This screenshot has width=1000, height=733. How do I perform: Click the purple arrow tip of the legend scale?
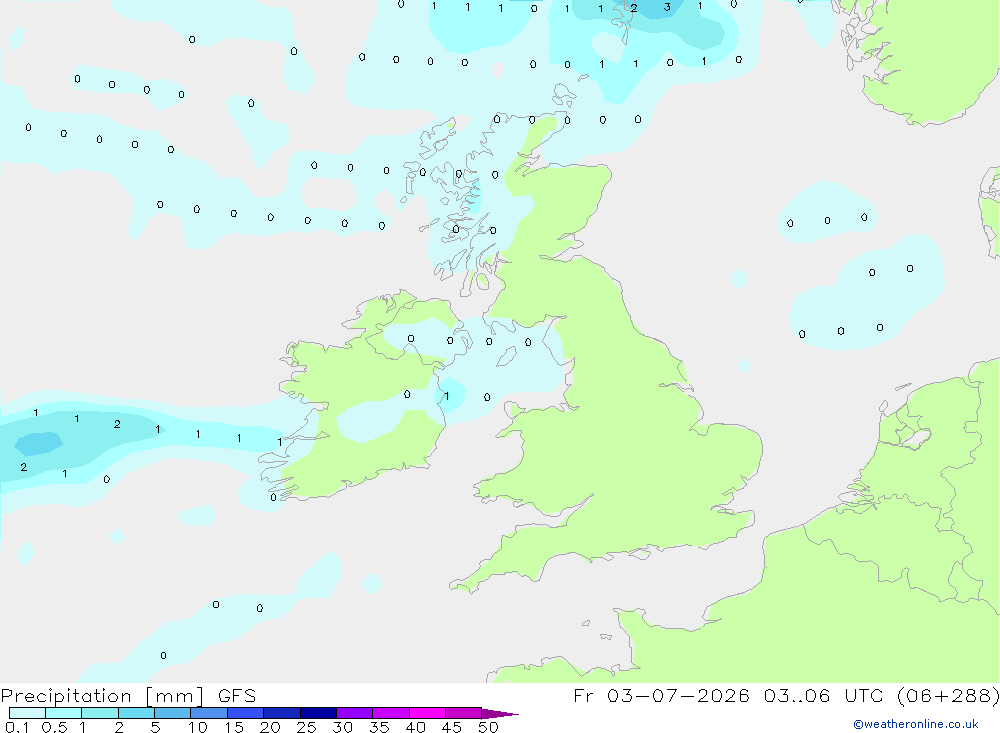click(500, 714)
